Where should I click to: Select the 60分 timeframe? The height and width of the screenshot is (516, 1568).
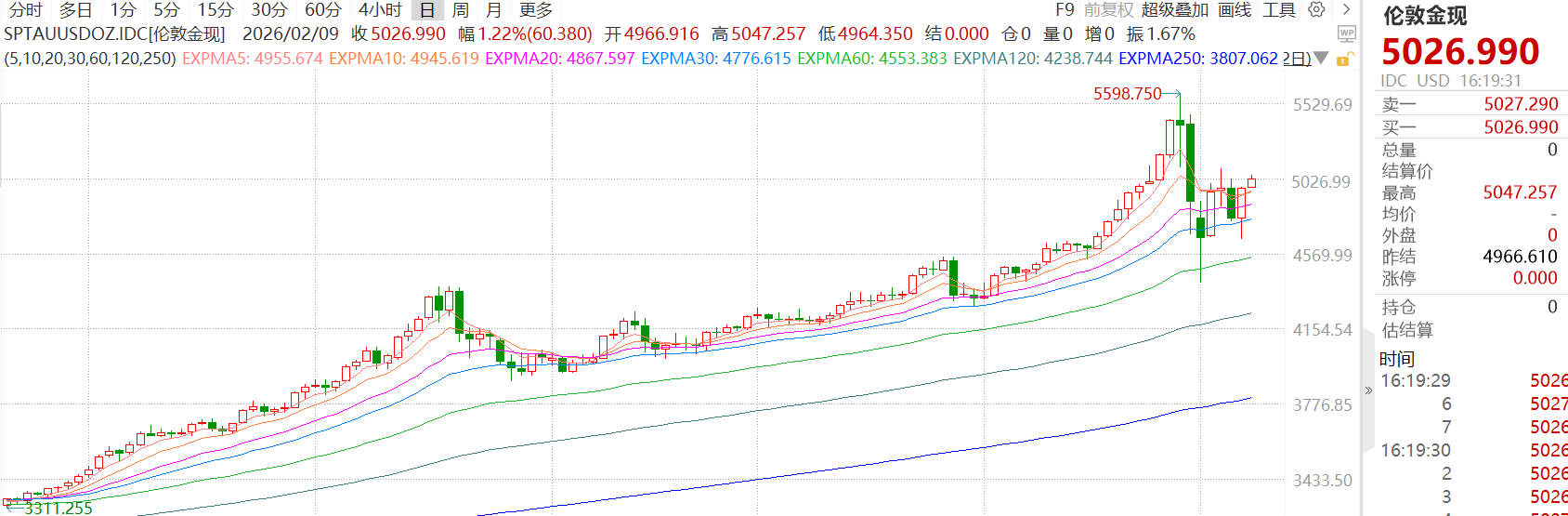pos(323,10)
